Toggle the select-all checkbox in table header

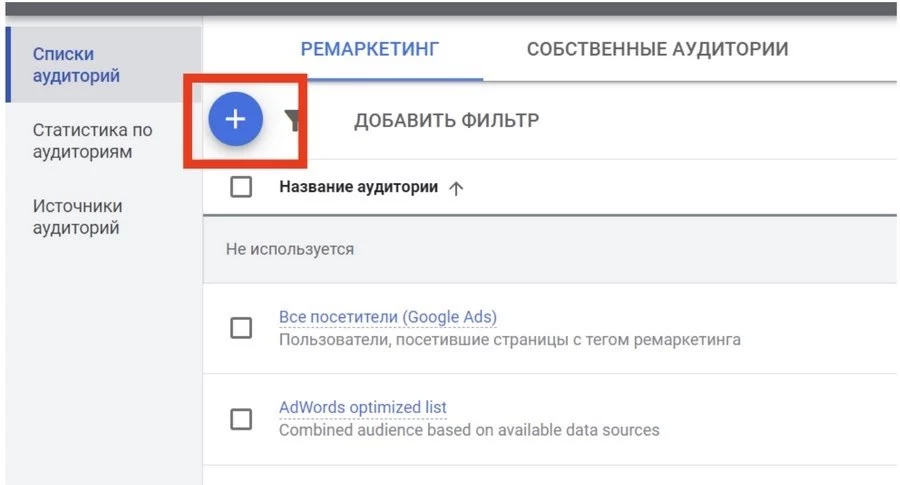[x=241, y=187]
